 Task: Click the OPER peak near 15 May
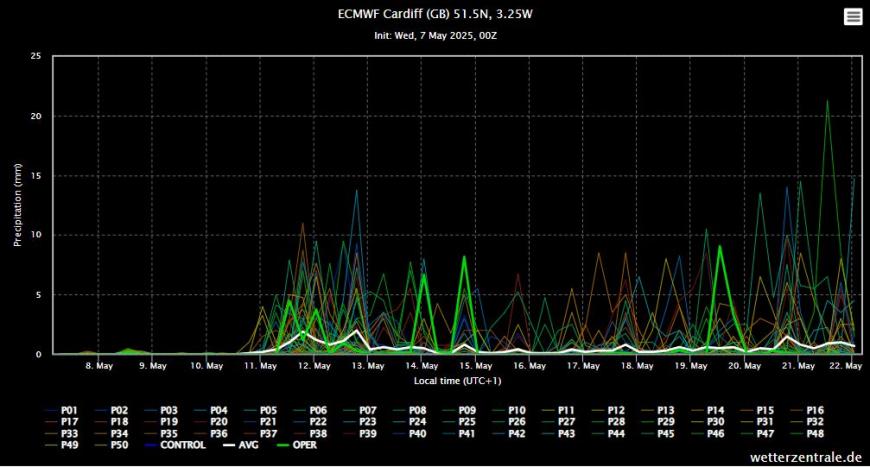tap(464, 257)
